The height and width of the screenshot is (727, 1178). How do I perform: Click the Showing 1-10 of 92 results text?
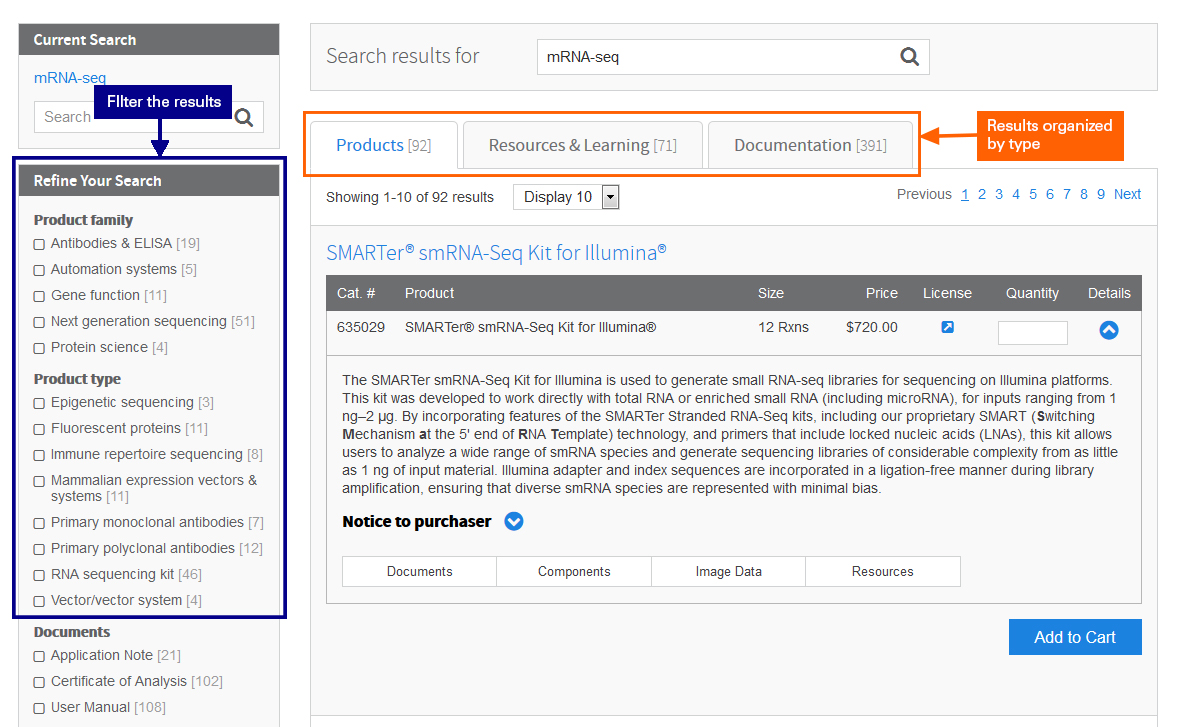pos(409,198)
